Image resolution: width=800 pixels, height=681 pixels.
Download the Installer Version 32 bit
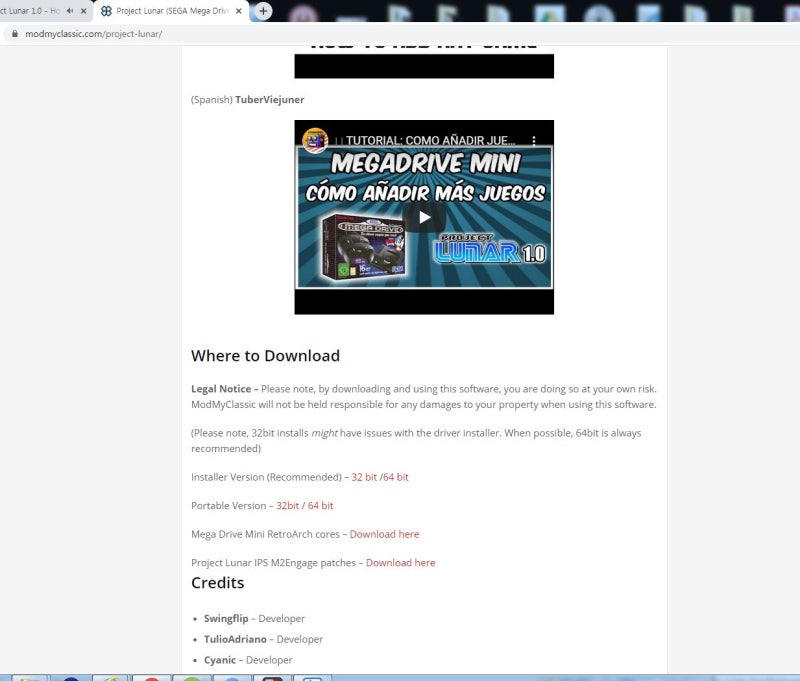click(x=364, y=477)
